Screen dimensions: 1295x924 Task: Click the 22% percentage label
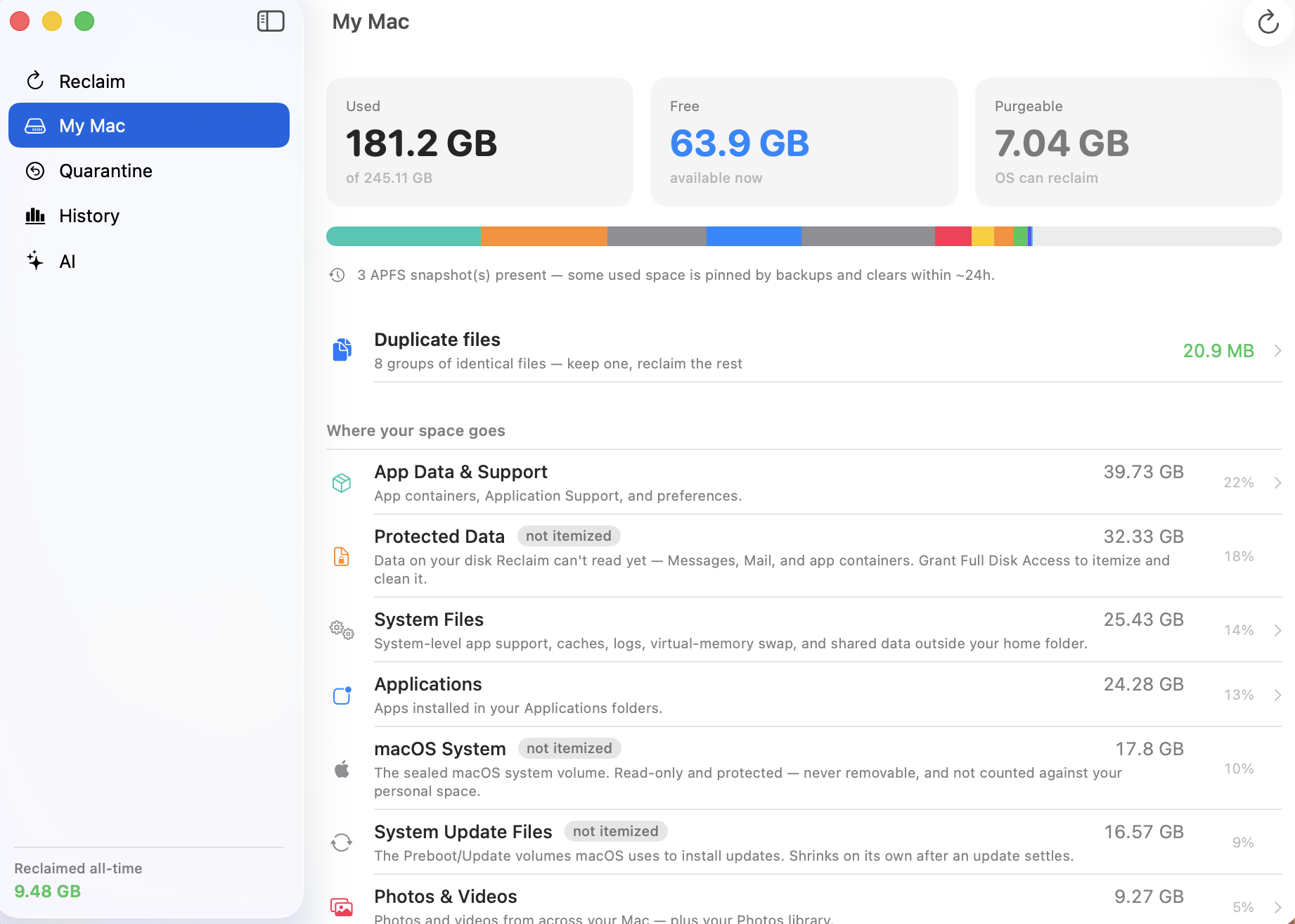point(1239,482)
